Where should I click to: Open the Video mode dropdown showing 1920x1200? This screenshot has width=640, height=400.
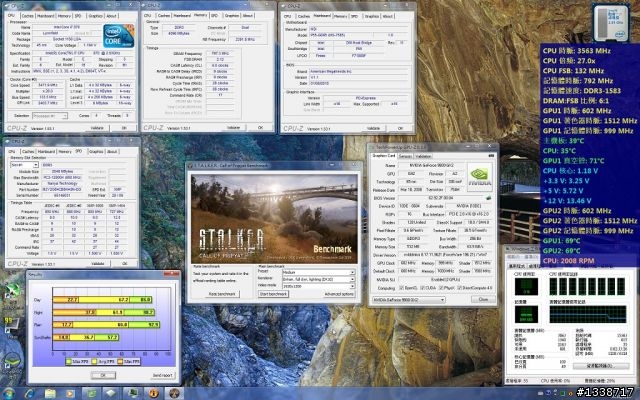318,286
